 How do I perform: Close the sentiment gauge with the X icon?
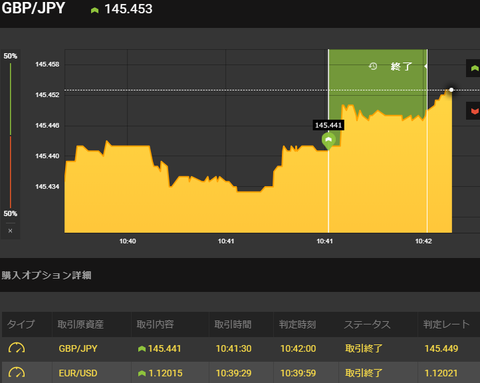10,231
